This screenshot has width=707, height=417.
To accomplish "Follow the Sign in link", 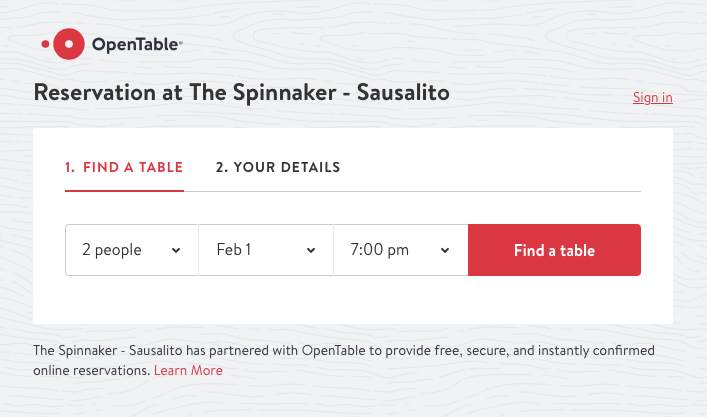I will coord(652,98).
